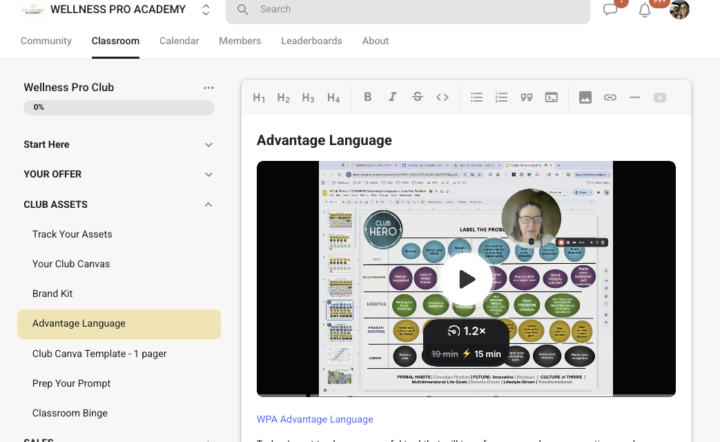The height and width of the screenshot is (442, 720).
Task: Toggle bold formatting in editor
Action: tap(368, 97)
